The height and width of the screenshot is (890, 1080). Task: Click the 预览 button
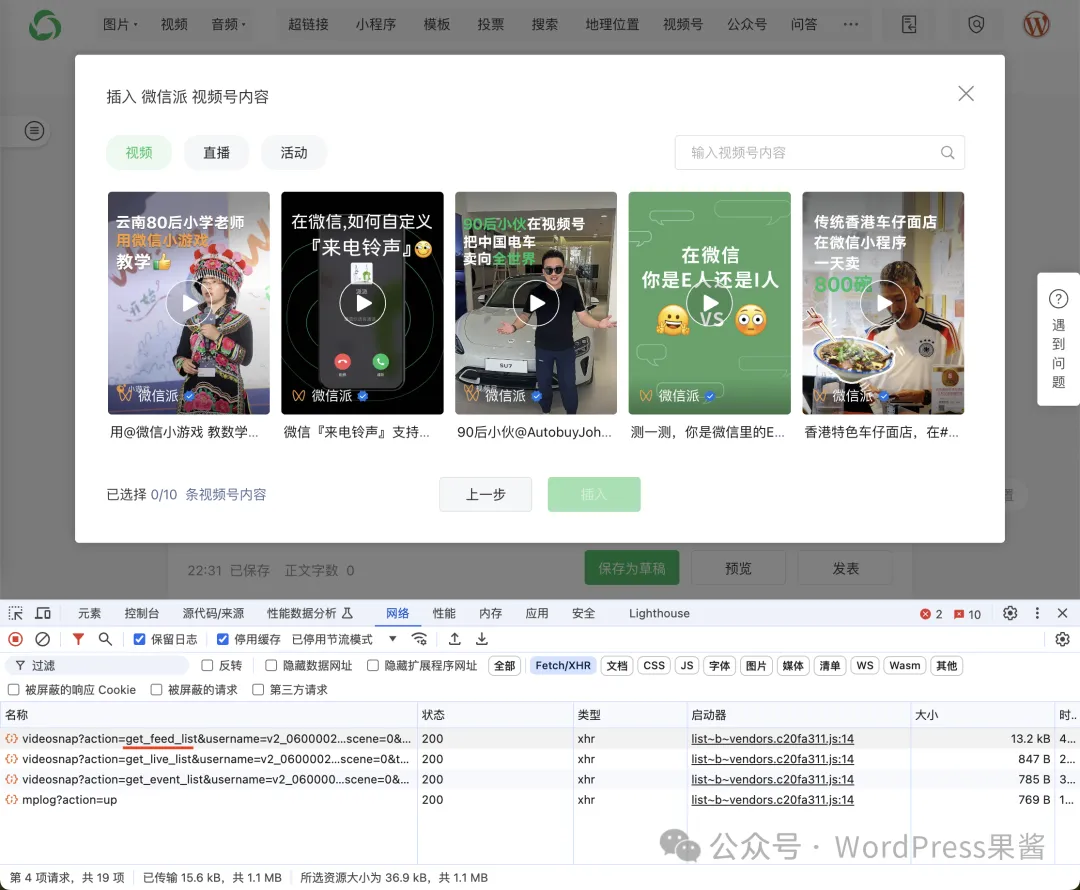tap(738, 568)
